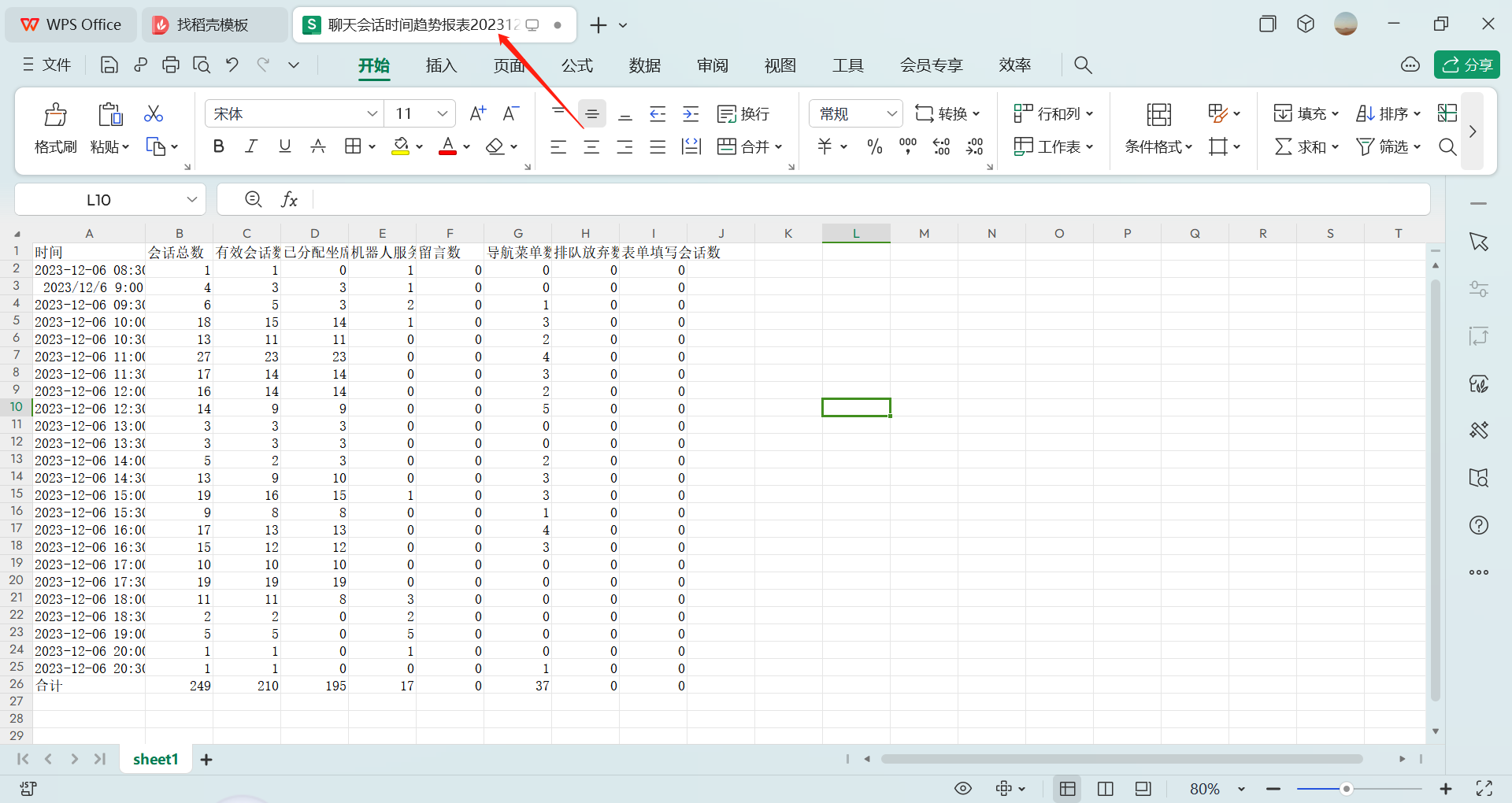Switch to the 数据 tab
Image resolution: width=1512 pixels, height=803 pixels.
(x=645, y=65)
